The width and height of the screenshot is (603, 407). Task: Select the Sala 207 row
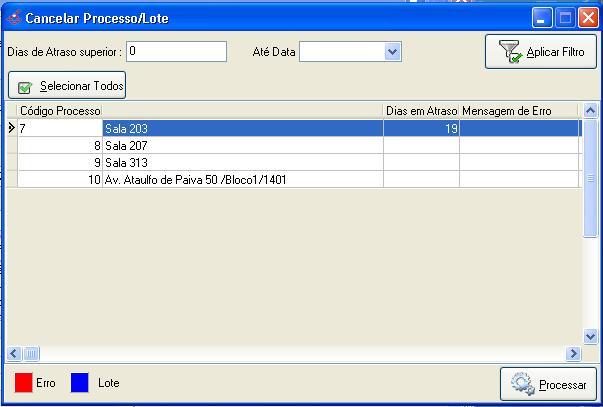pos(242,145)
